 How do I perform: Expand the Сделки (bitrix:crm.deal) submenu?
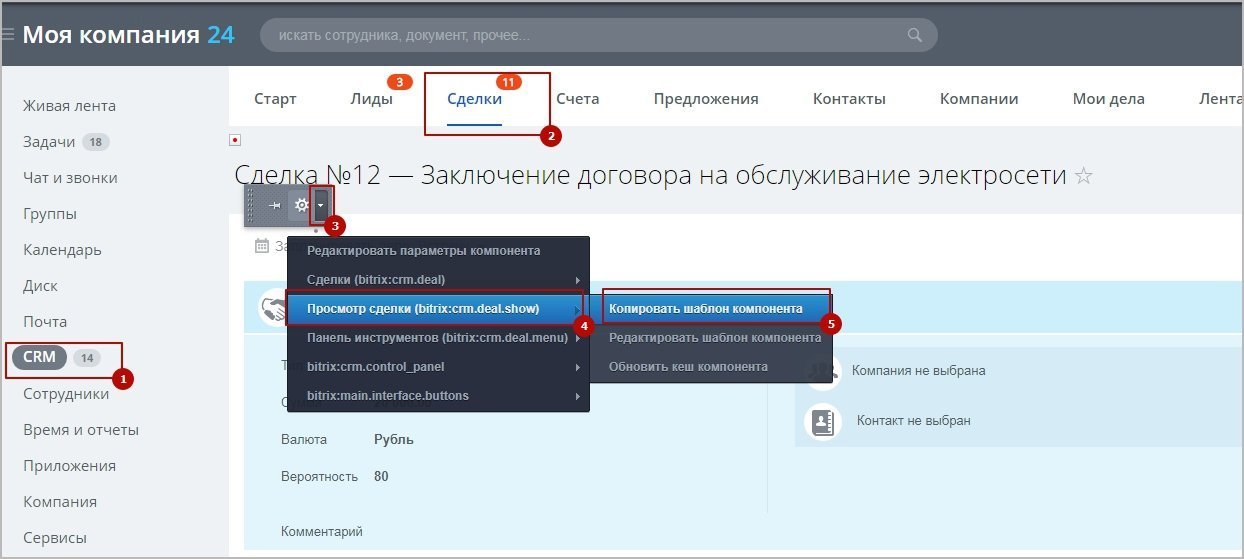tap(438, 279)
